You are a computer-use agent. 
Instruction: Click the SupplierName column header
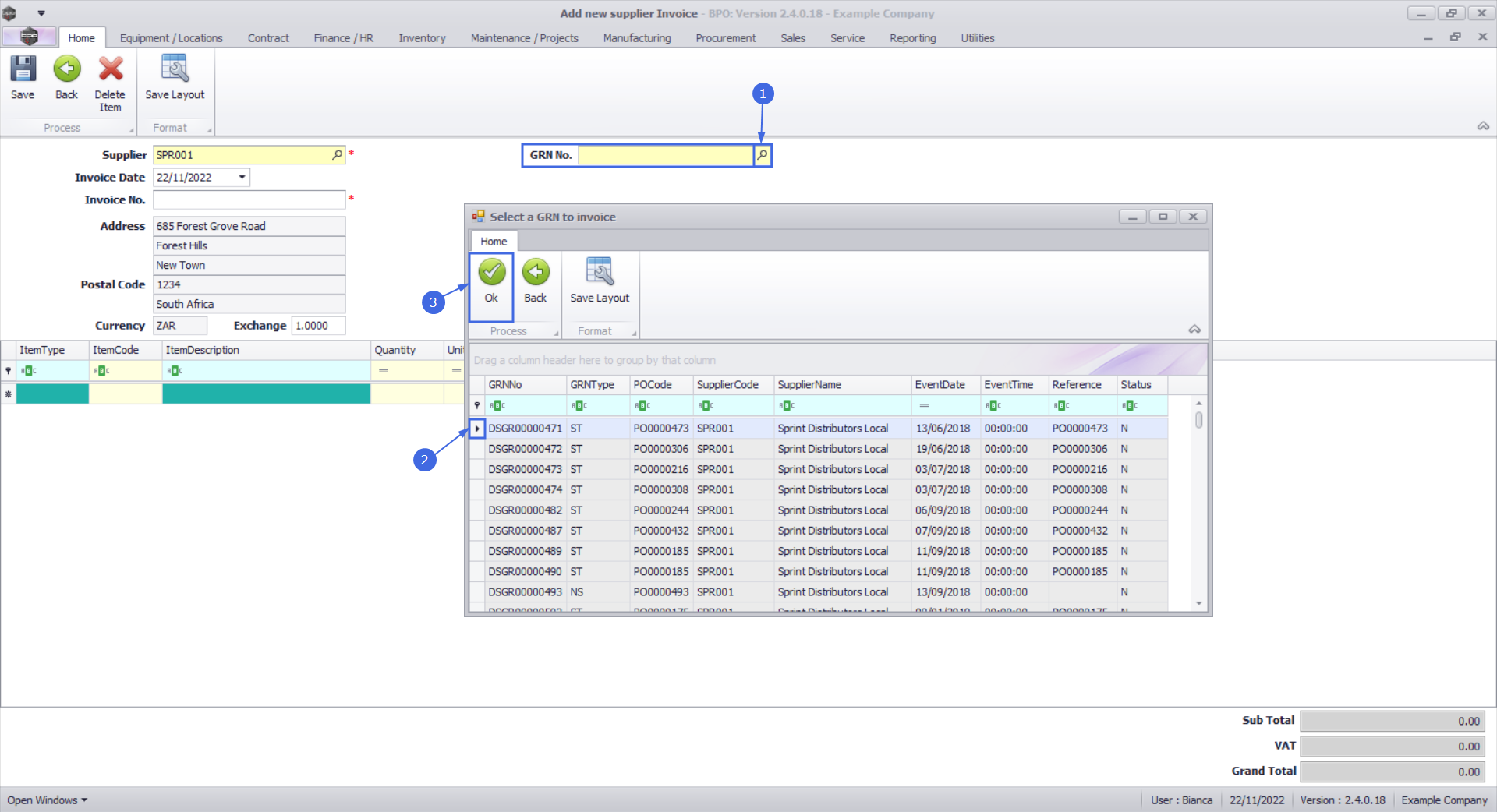click(809, 385)
